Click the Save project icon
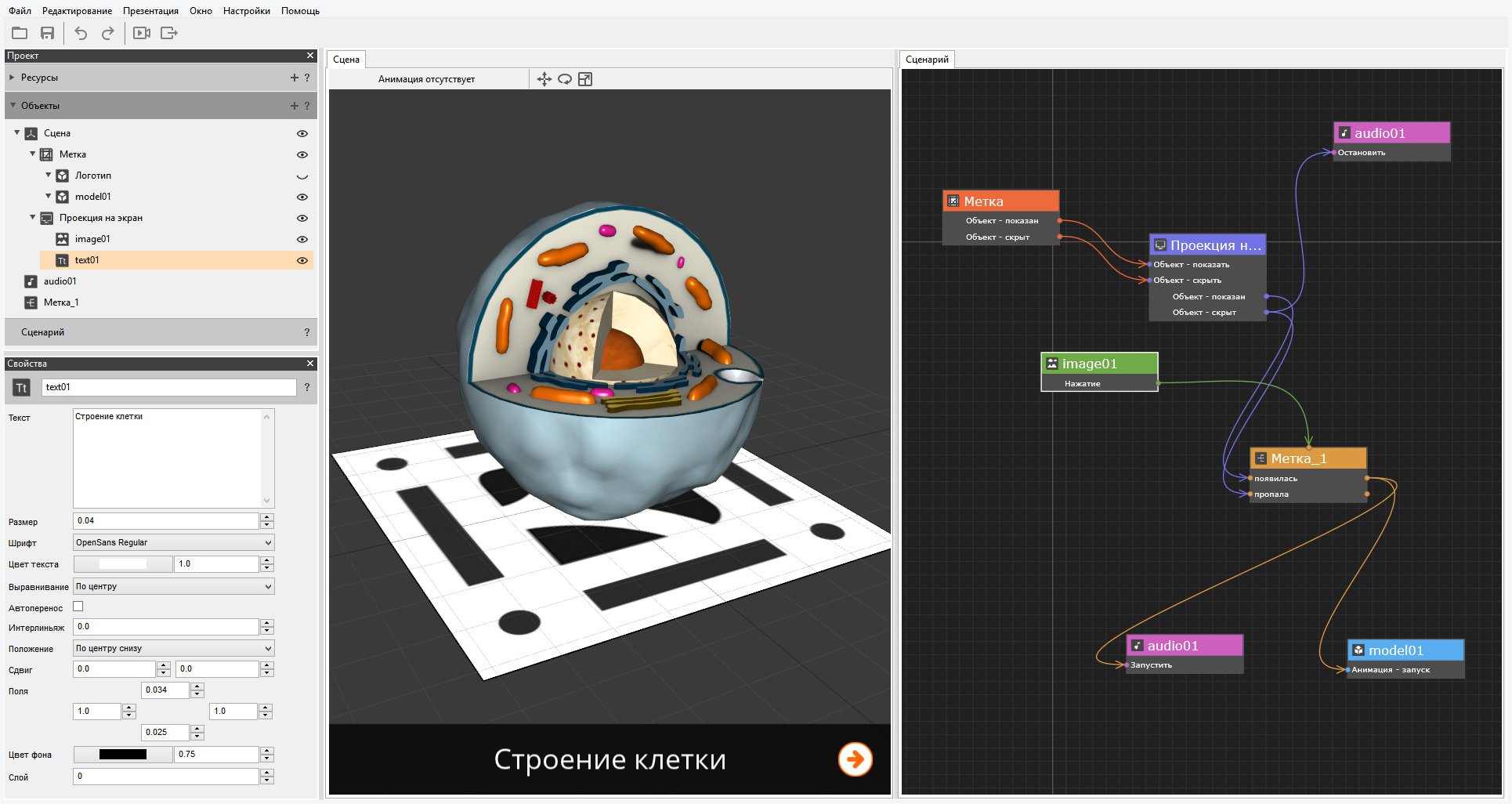1512x804 pixels. tap(47, 33)
